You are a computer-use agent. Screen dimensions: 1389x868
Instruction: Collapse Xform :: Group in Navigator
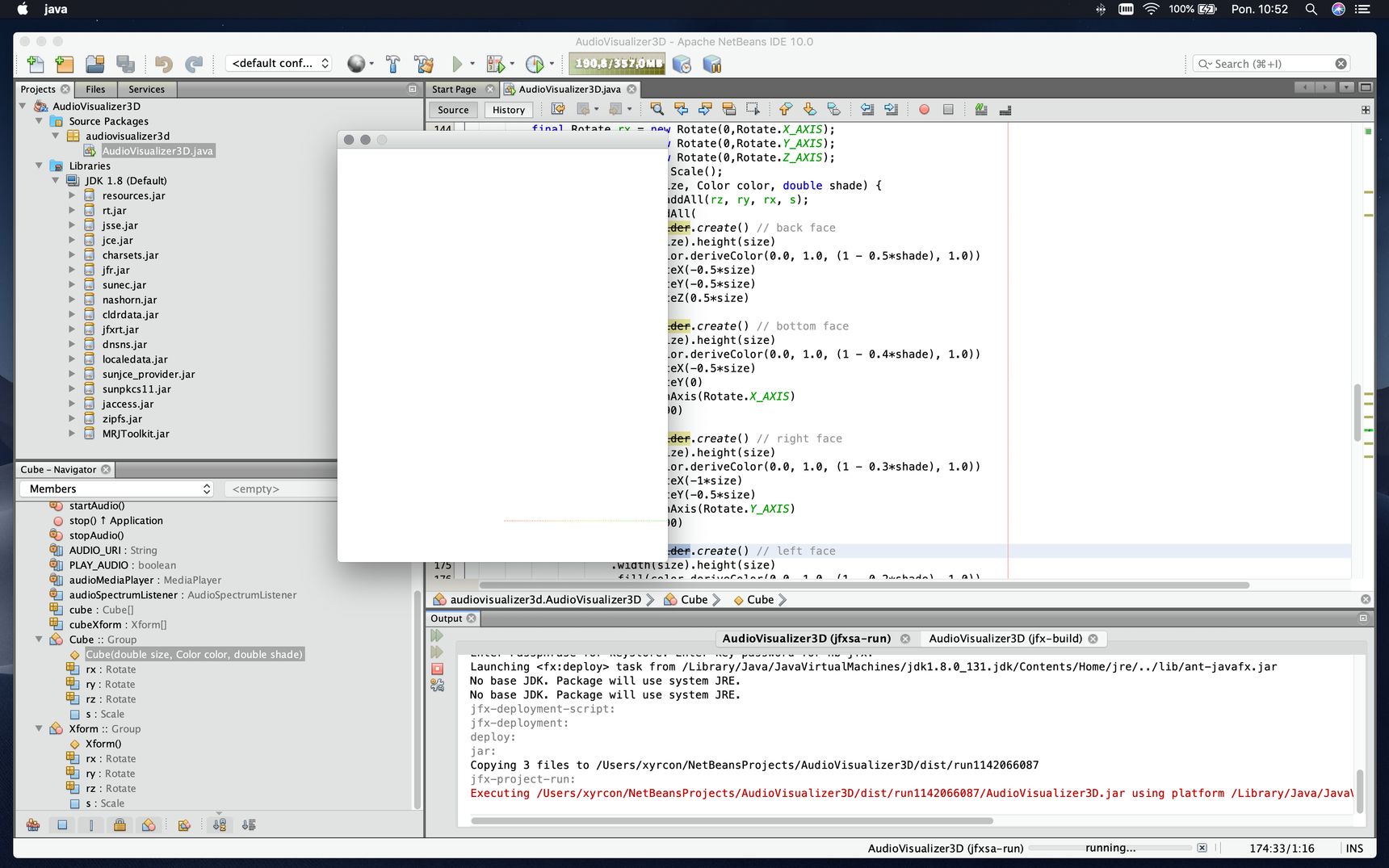pos(39,728)
